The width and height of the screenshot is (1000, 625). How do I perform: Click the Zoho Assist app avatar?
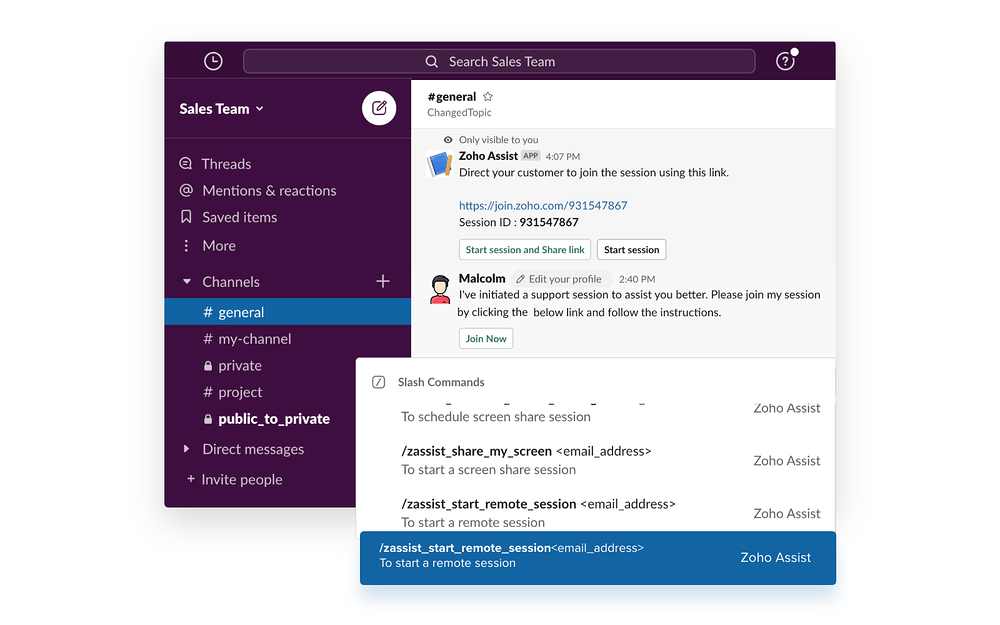point(439,164)
